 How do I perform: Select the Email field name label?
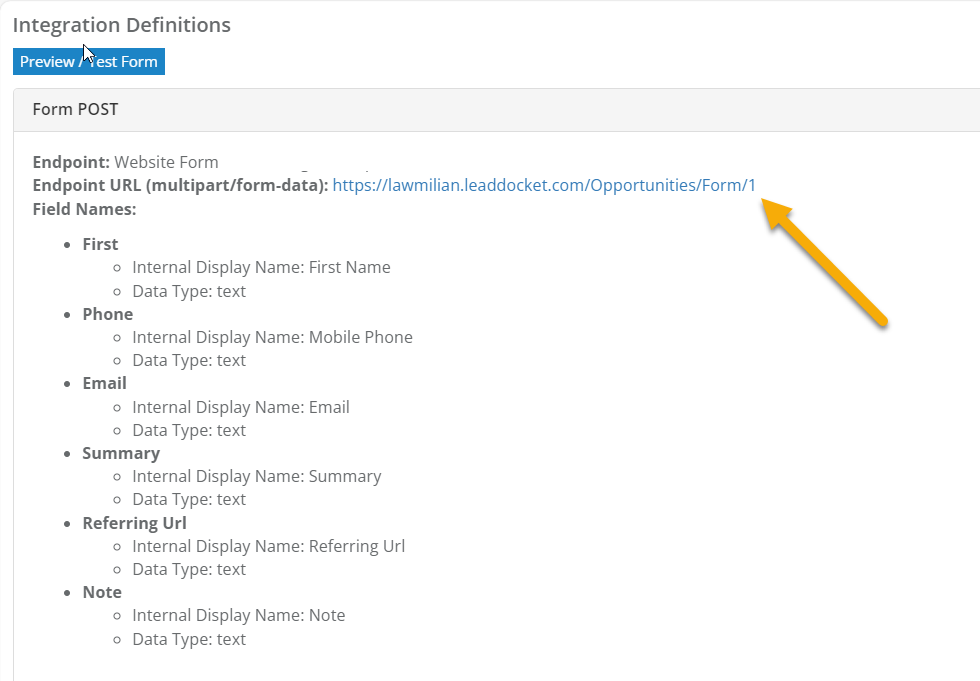pyautogui.click(x=104, y=382)
